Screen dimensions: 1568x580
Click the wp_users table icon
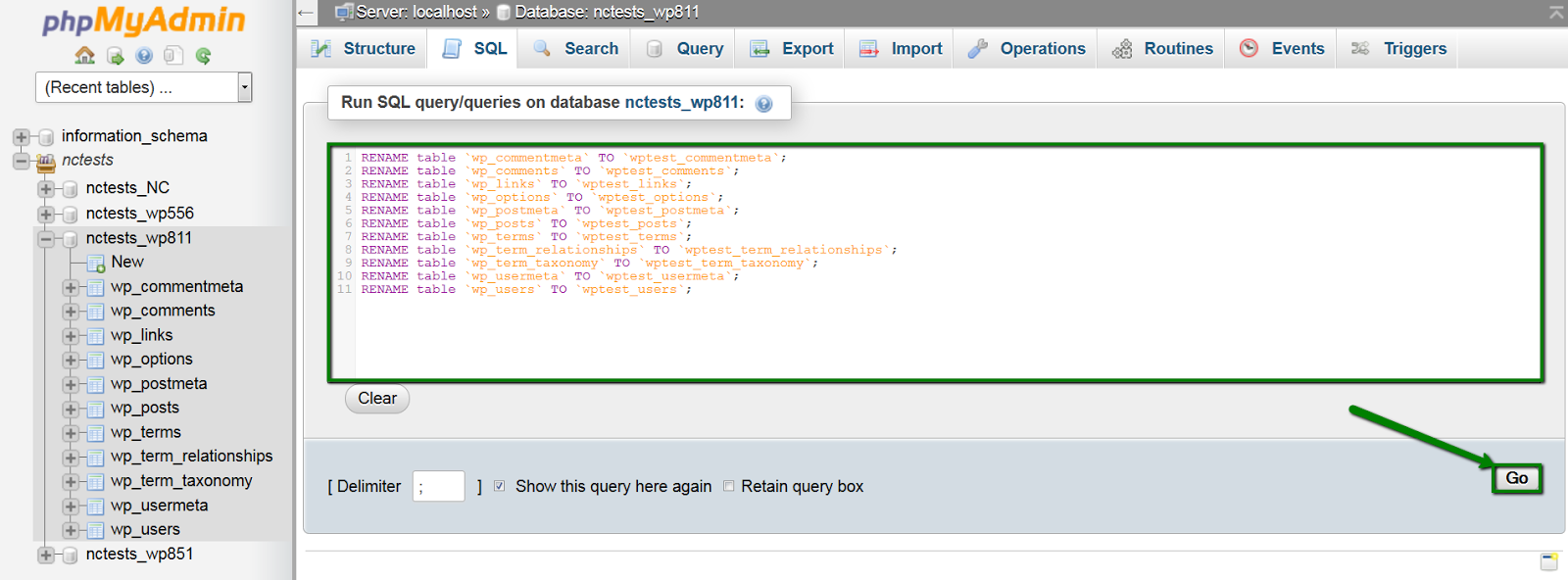pyautogui.click(x=95, y=530)
